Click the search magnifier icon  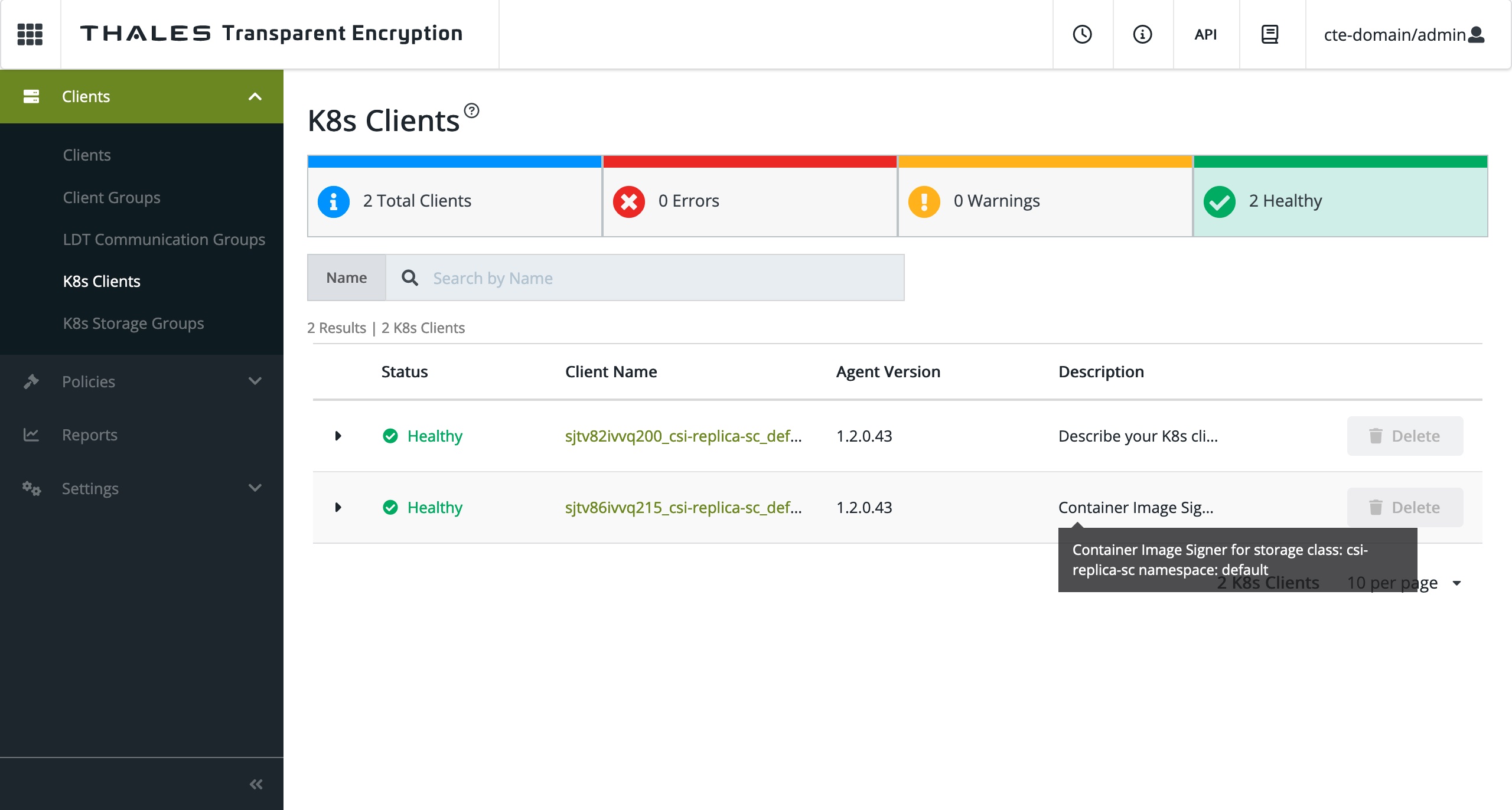point(409,278)
